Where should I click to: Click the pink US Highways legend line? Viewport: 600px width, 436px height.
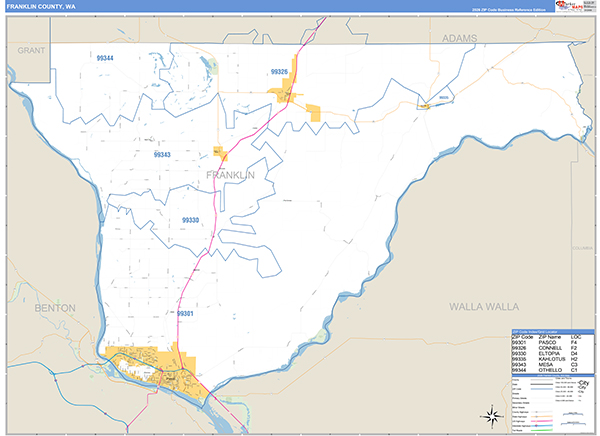coord(541,421)
